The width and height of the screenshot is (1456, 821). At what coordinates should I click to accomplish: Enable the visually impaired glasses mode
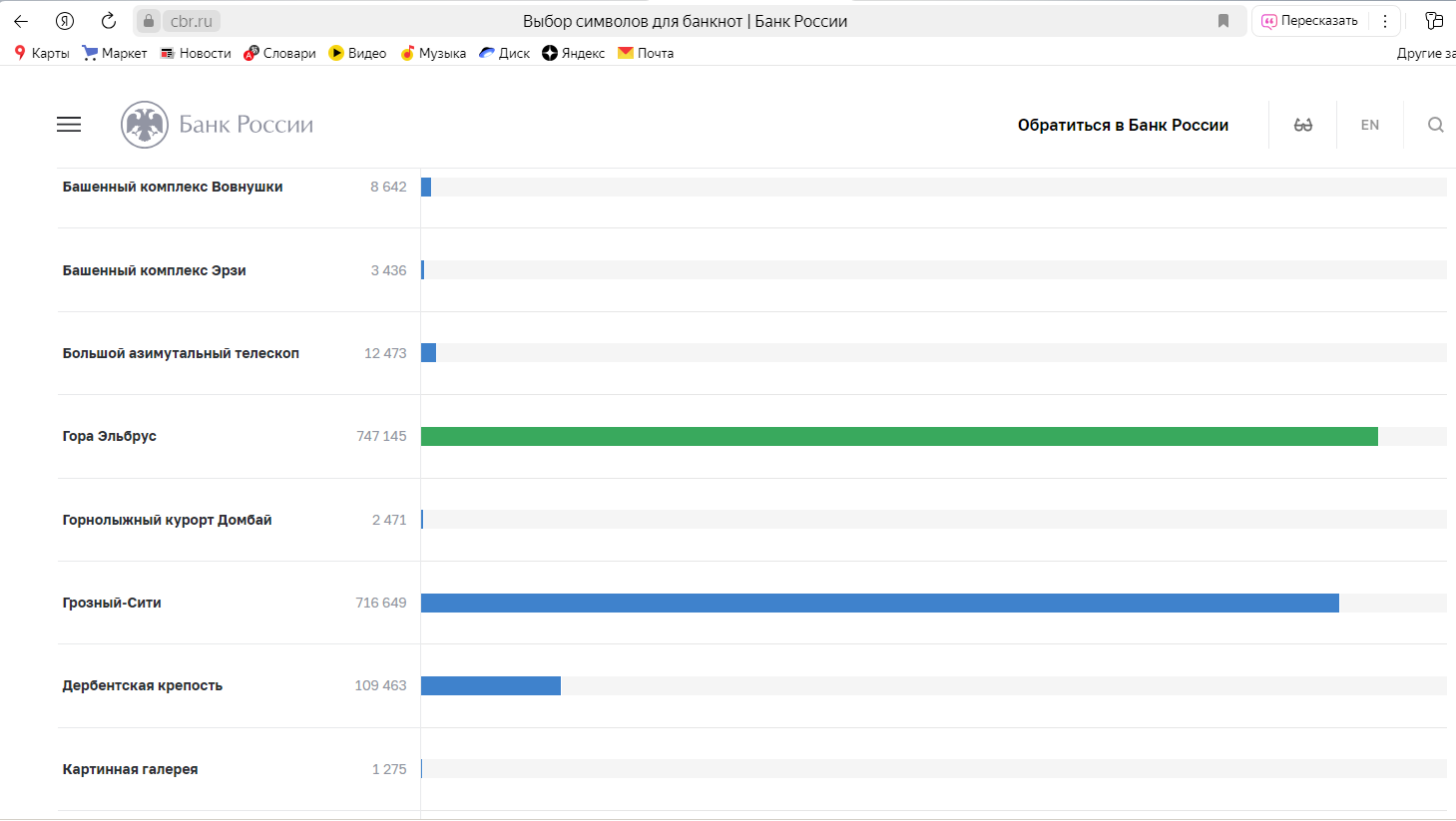pos(1303,125)
